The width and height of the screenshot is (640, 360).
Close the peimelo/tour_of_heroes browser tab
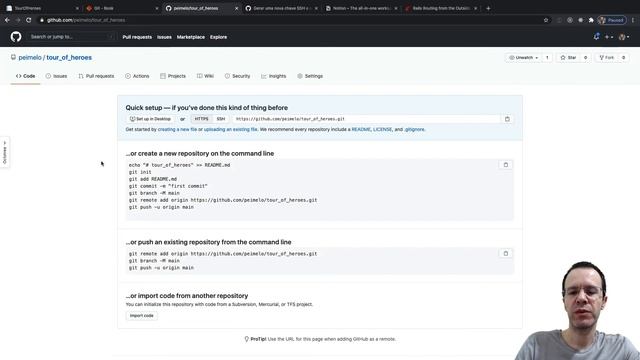(x=236, y=8)
